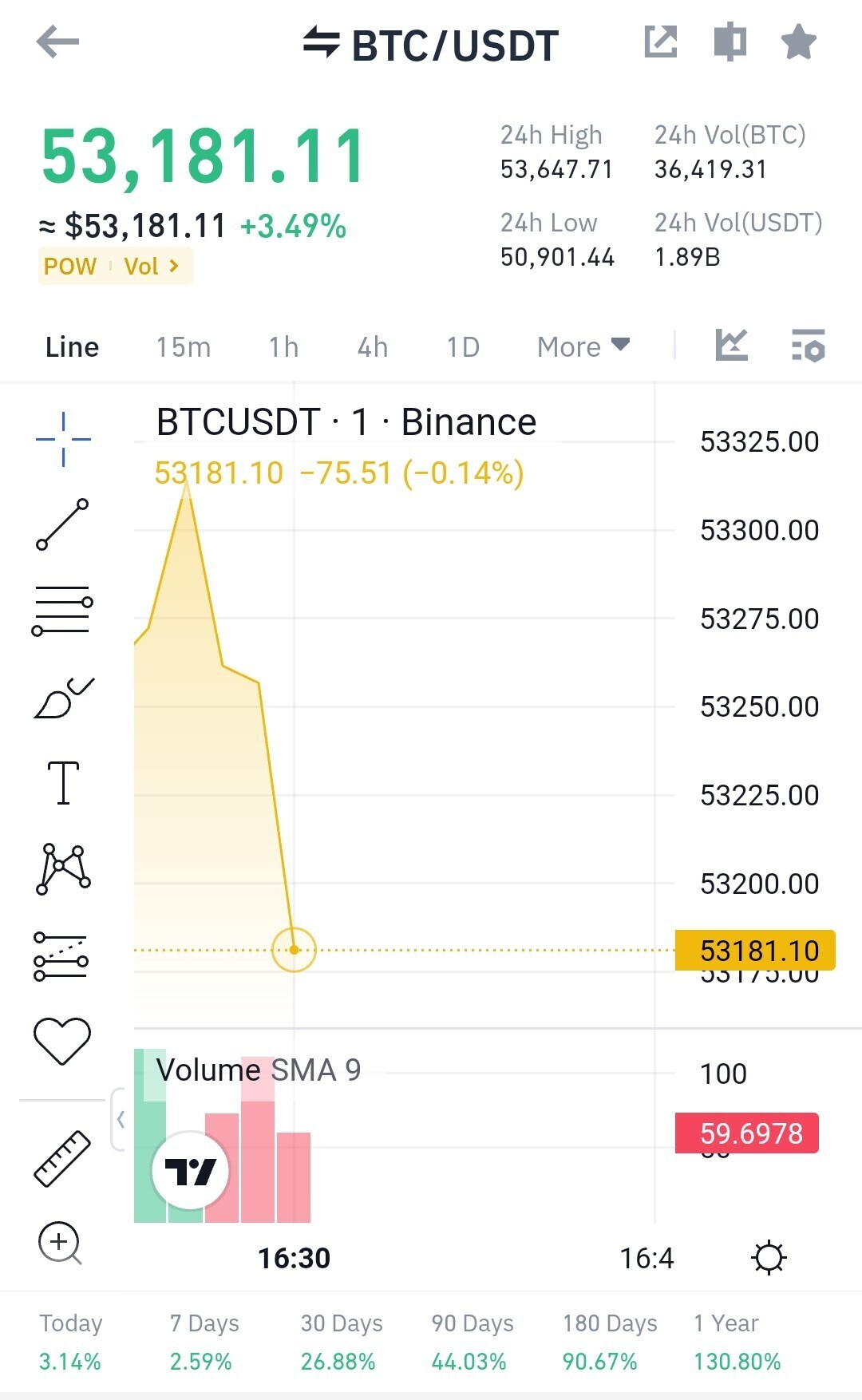Expand the More intervals dropdown
This screenshot has width=862, height=1400.
coord(583,347)
